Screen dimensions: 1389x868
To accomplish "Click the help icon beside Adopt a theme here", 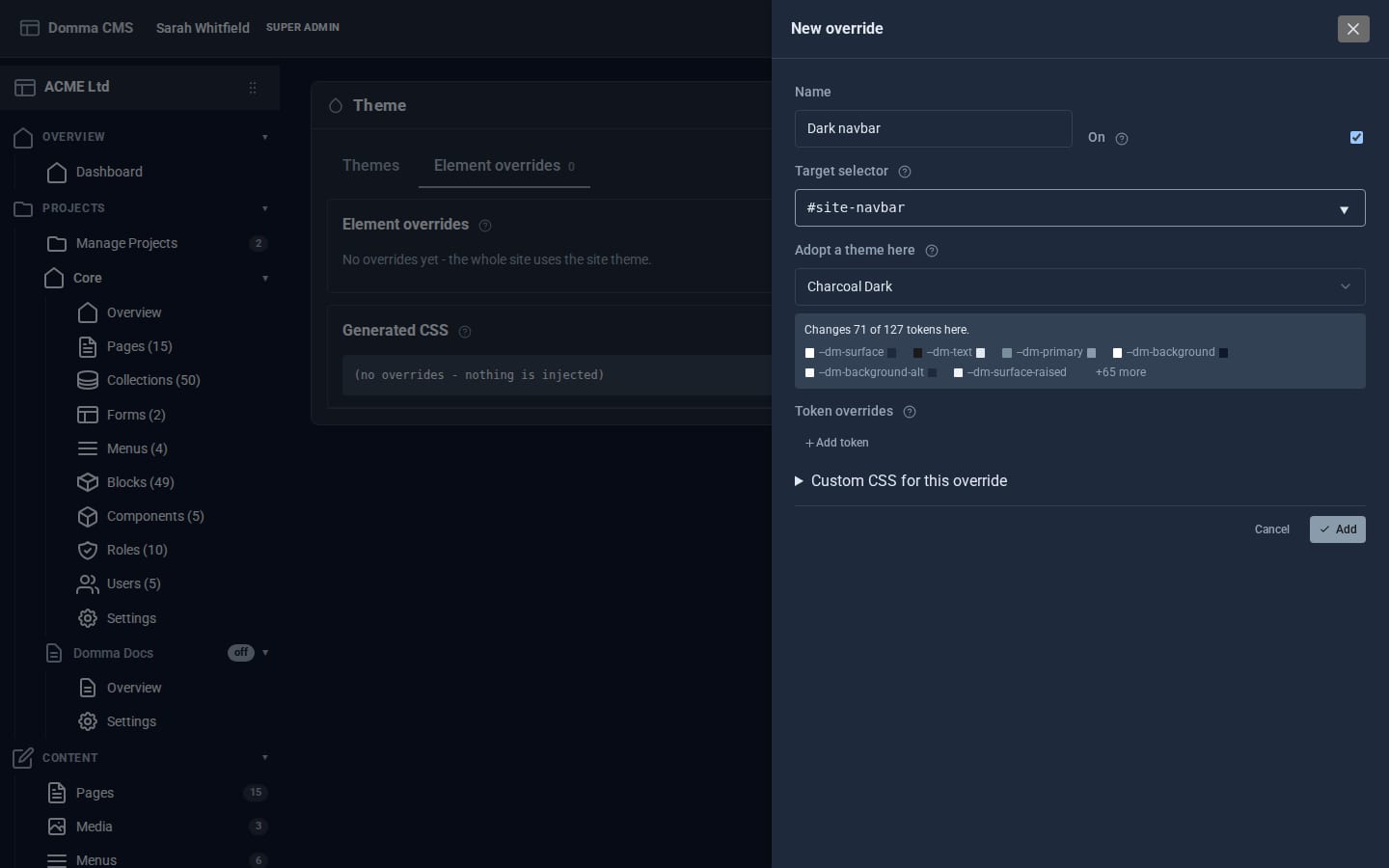I will coord(932,251).
